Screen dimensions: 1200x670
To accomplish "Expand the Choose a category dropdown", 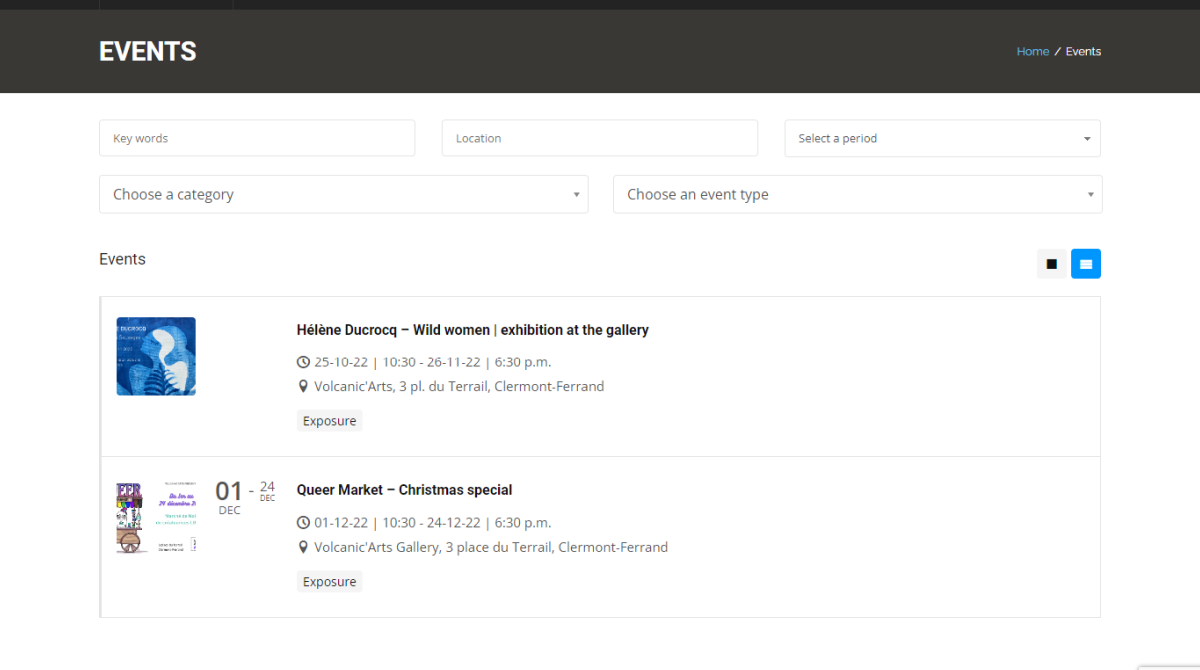I will point(343,195).
